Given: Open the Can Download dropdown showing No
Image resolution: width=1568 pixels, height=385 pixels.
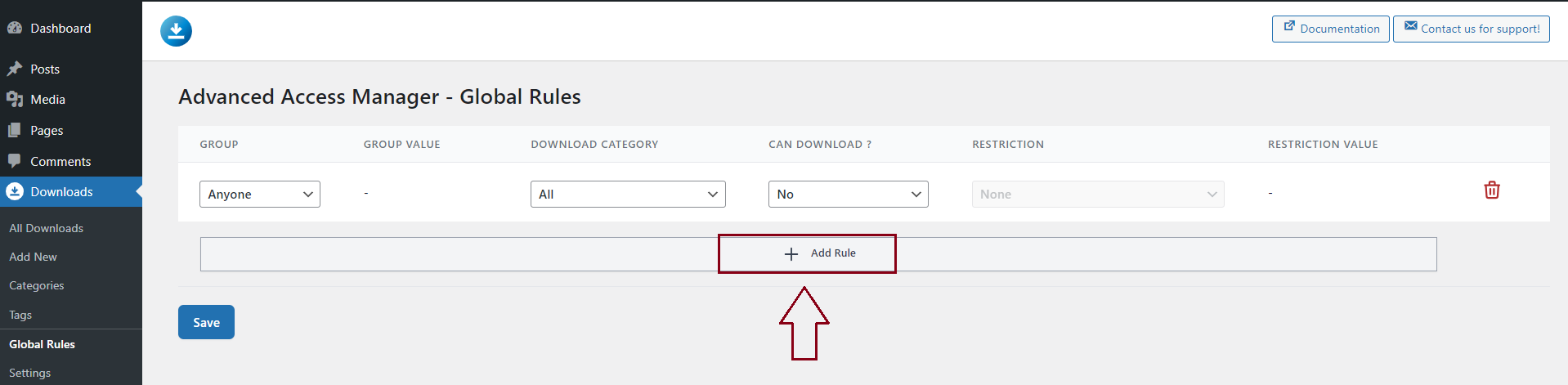Looking at the screenshot, I should click(x=849, y=194).
